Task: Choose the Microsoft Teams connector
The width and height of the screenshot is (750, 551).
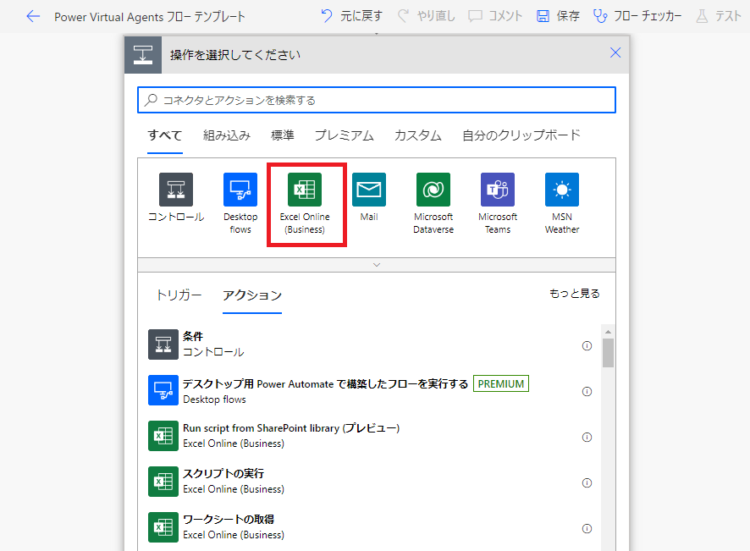Action: point(497,204)
